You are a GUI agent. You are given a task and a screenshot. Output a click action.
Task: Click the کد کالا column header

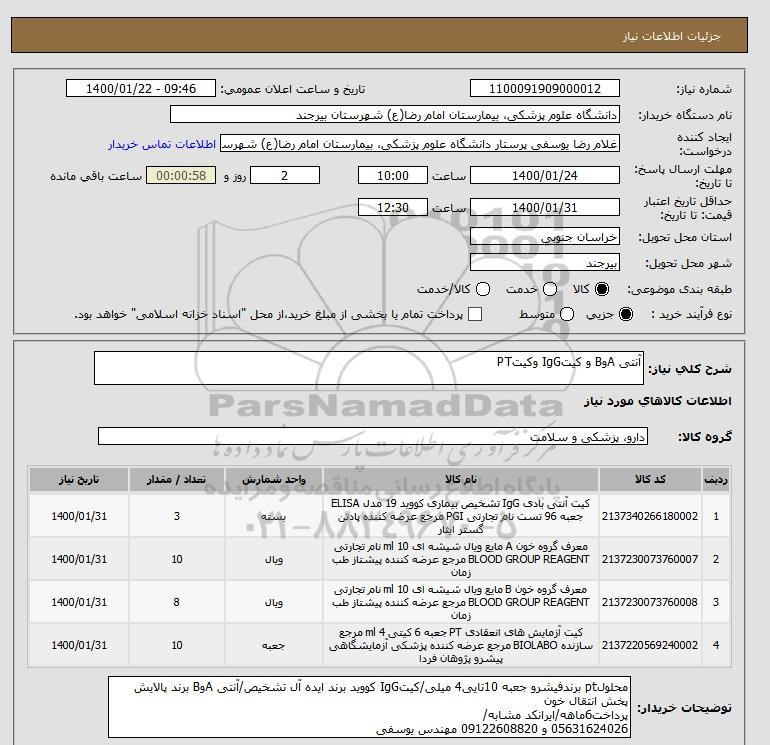[x=650, y=479]
